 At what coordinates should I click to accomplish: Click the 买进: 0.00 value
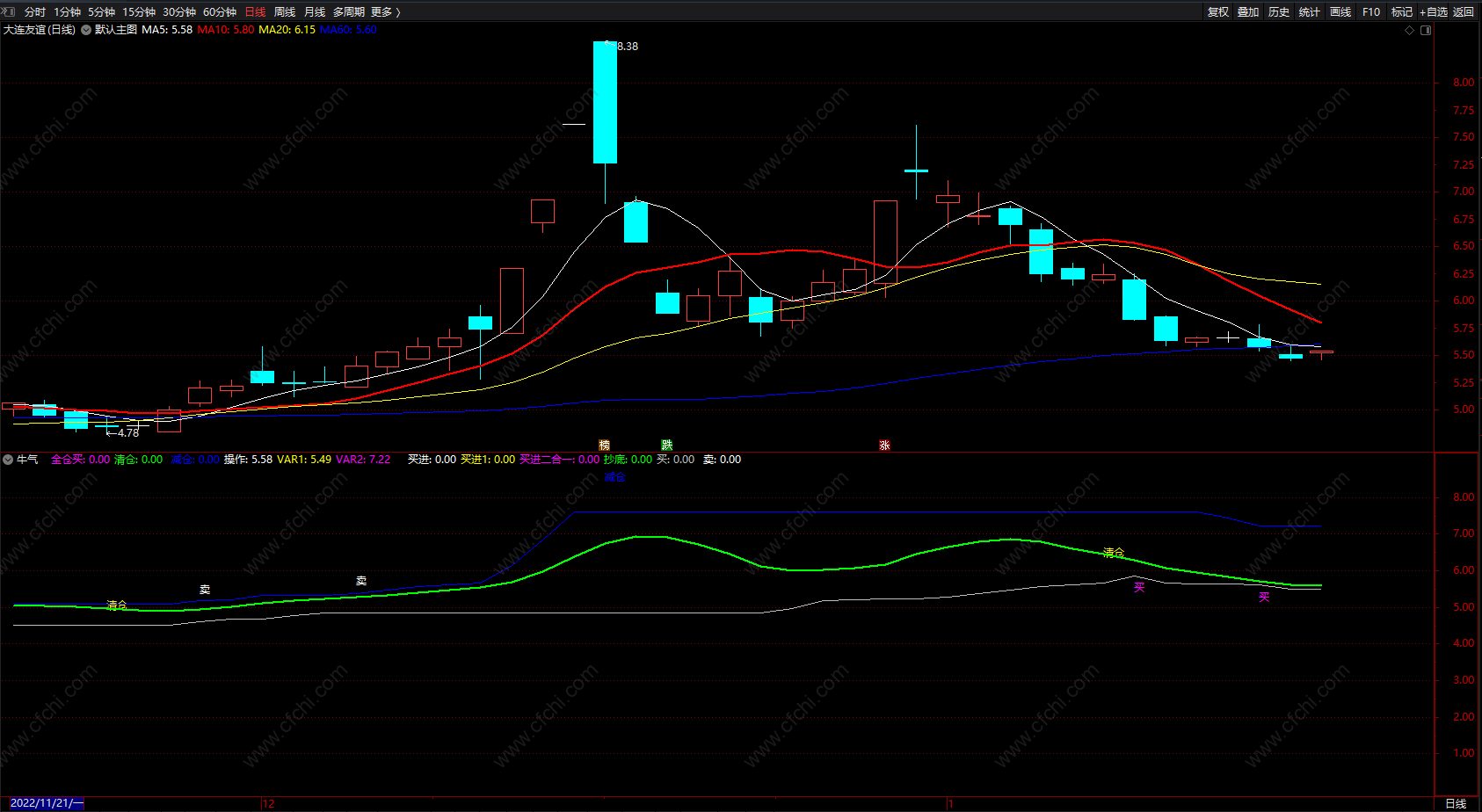point(432,460)
